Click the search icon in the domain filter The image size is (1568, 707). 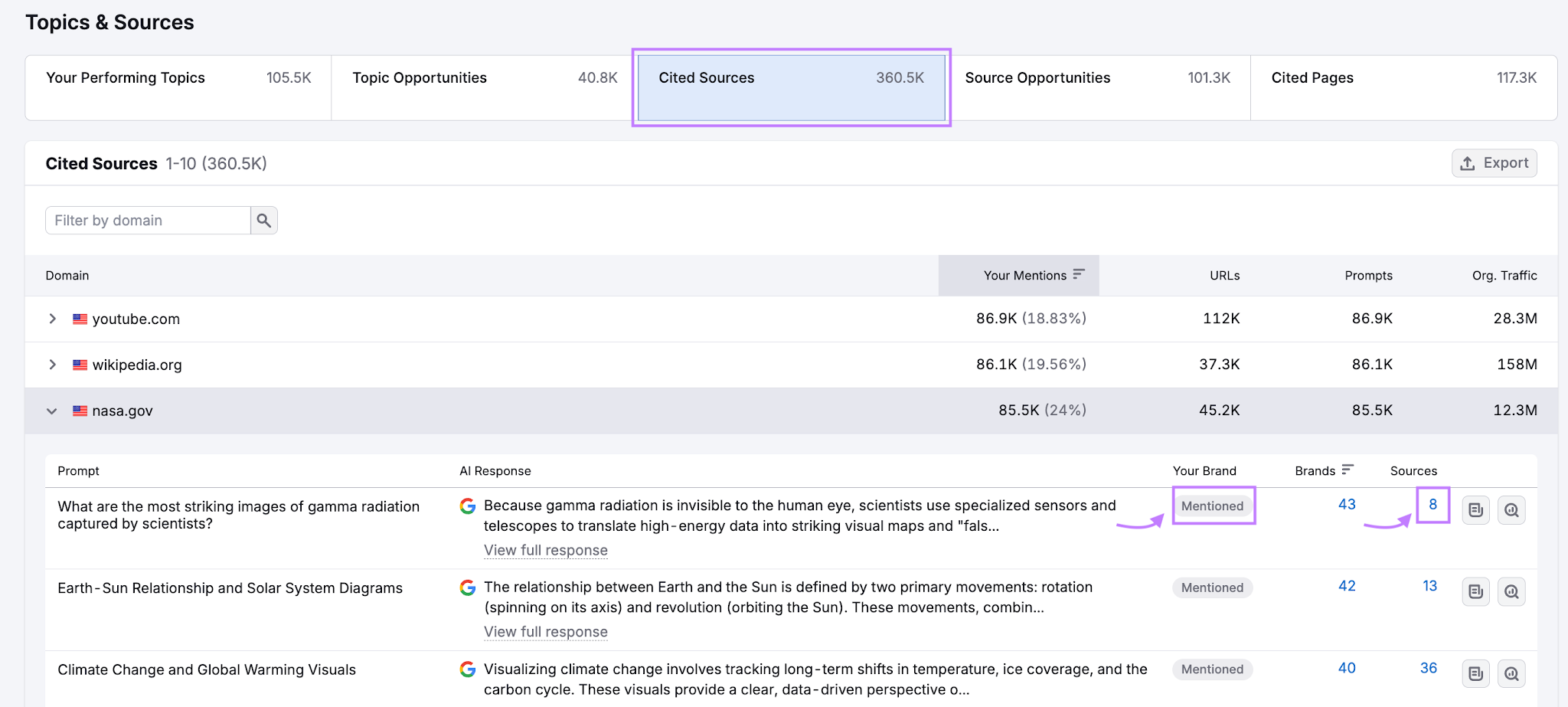point(263,220)
